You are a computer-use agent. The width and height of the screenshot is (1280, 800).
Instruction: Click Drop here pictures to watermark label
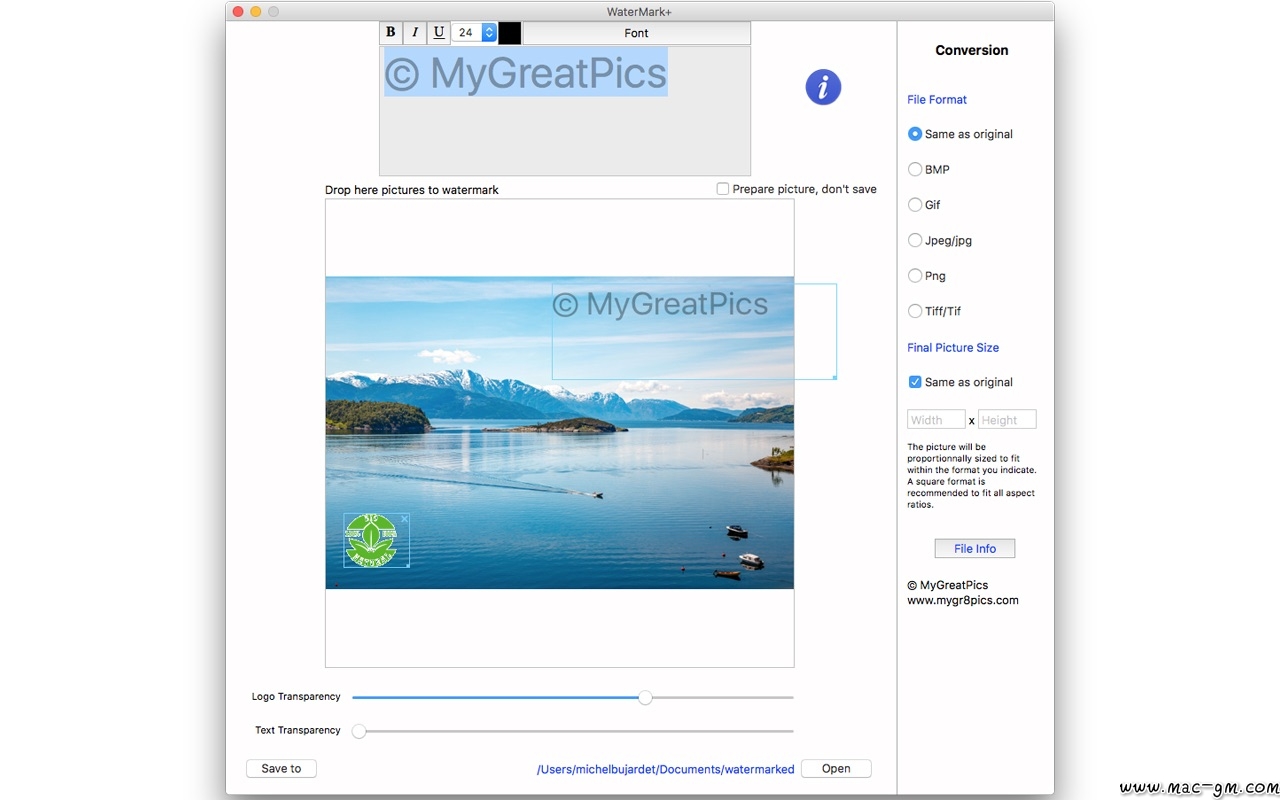pyautogui.click(x=412, y=190)
